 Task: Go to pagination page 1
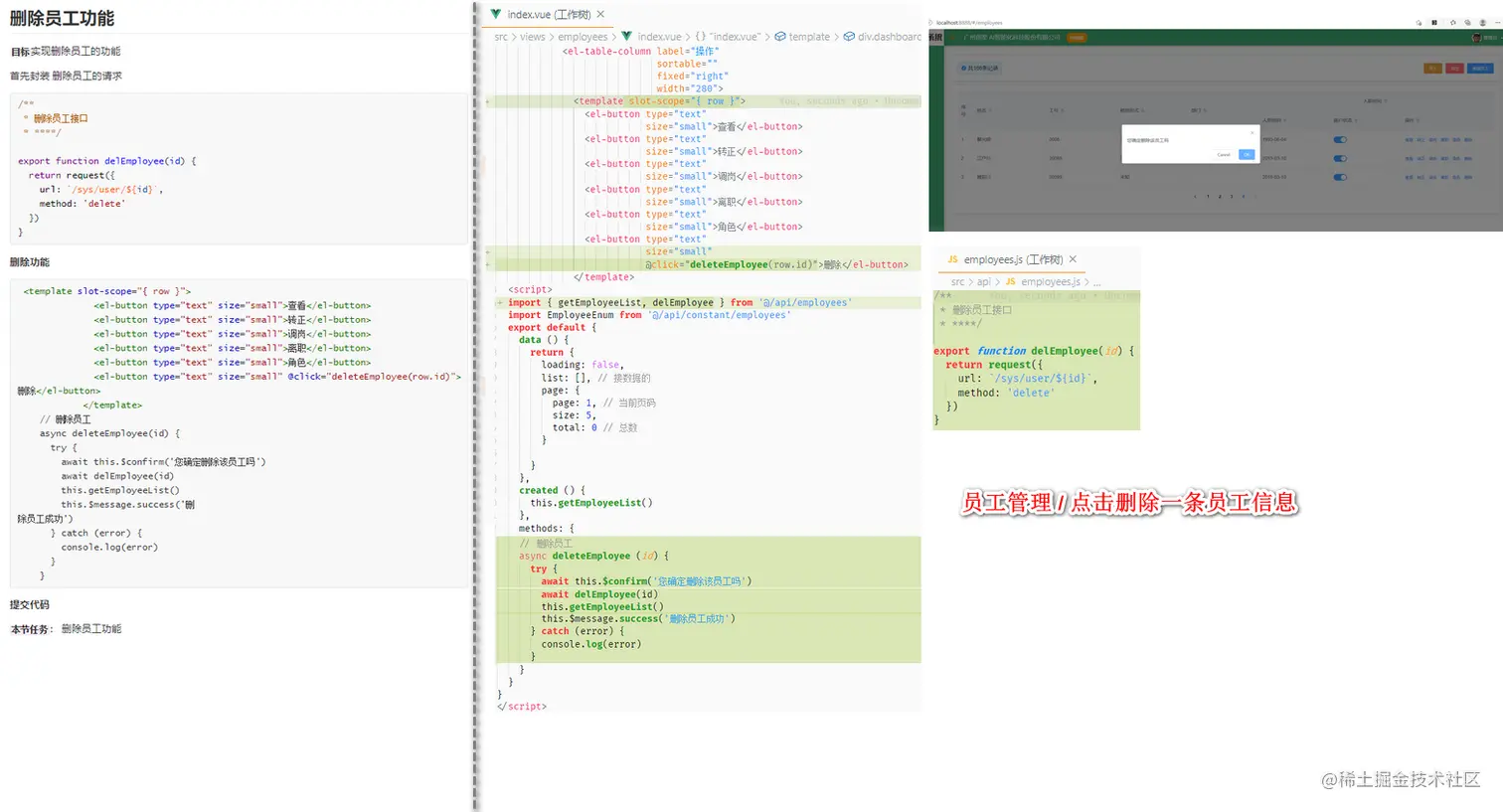pyautogui.click(x=1208, y=197)
